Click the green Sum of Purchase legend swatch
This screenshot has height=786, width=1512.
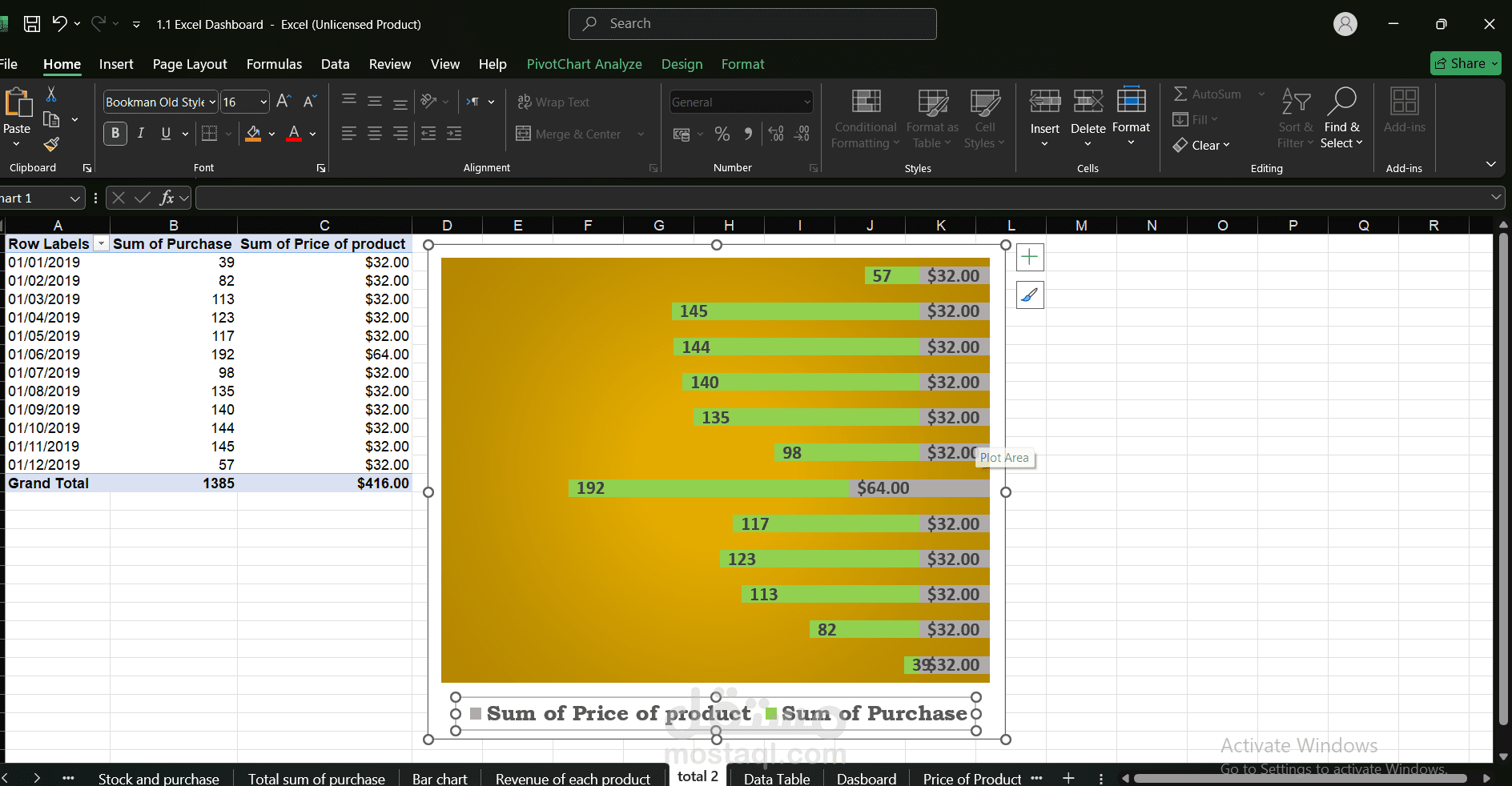click(771, 713)
